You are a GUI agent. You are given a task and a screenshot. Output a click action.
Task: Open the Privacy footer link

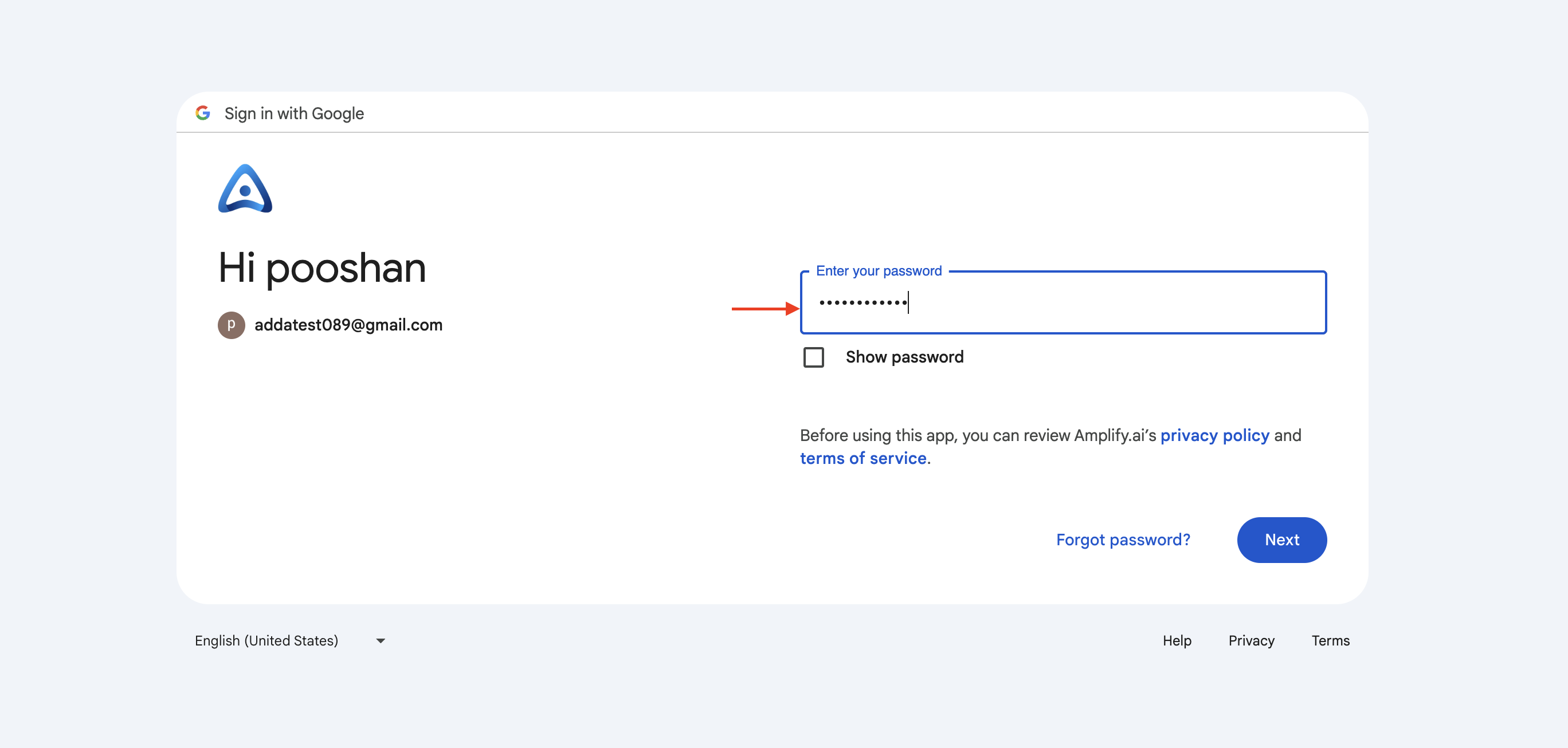[1251, 640]
